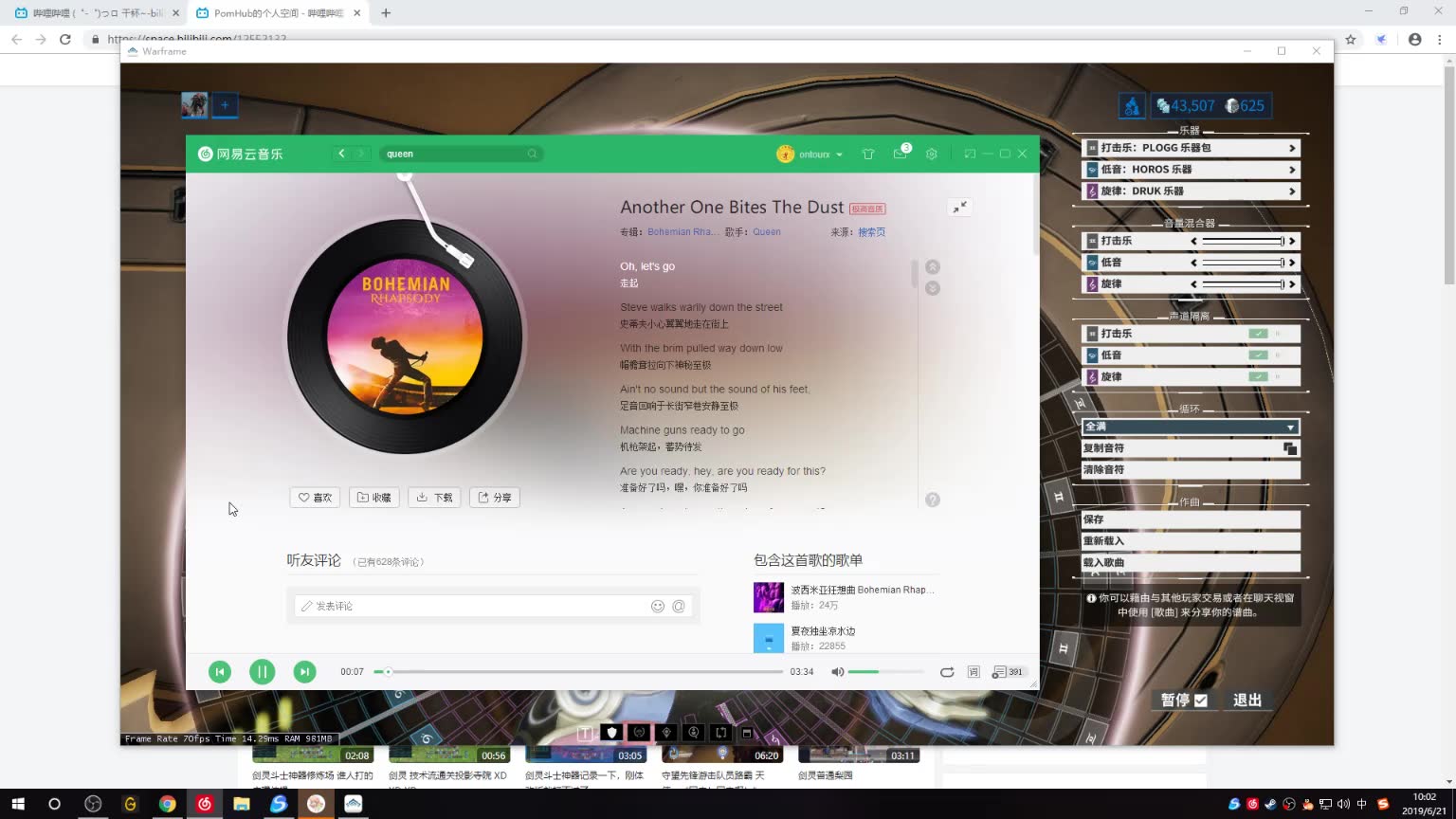This screenshot has height=819, width=1456.
Task: Lower 低音 volume with the left arrow
Action: tap(1193, 263)
